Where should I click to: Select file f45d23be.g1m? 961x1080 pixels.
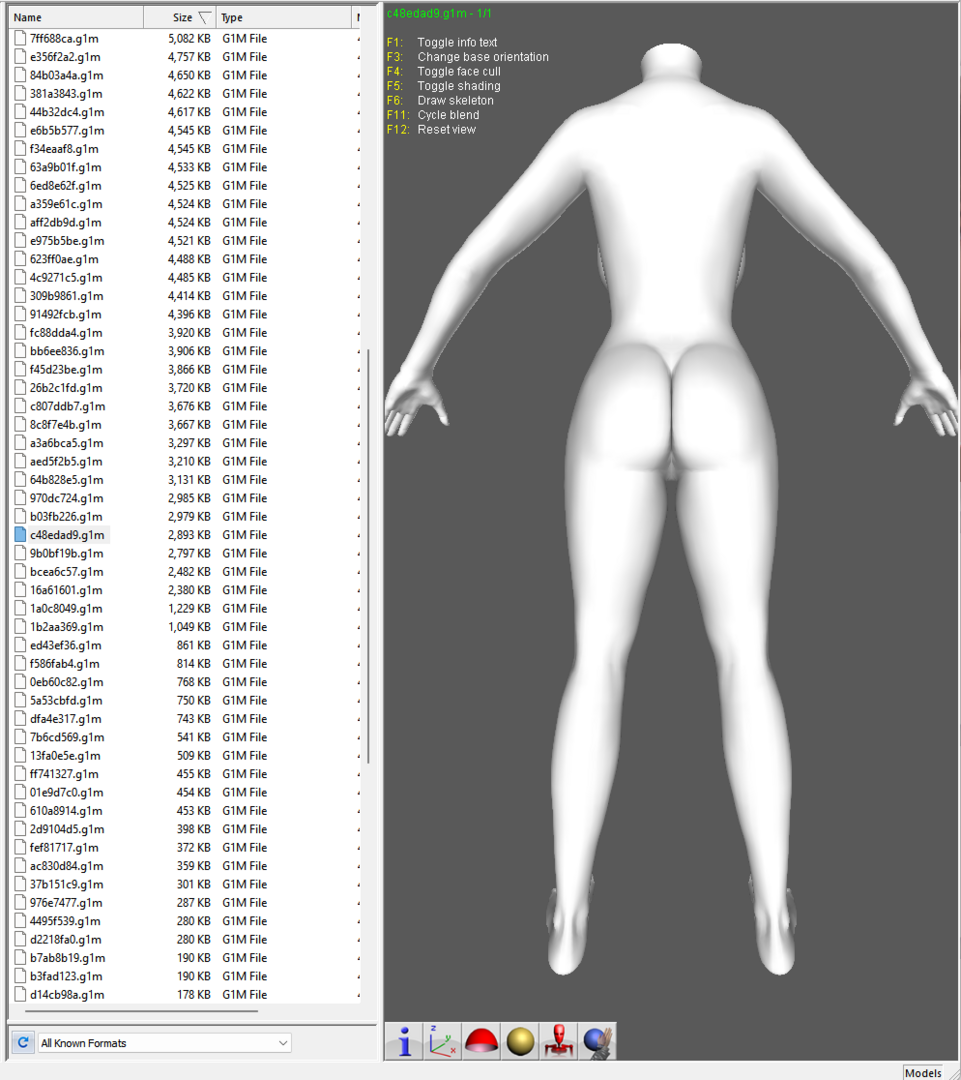point(65,369)
